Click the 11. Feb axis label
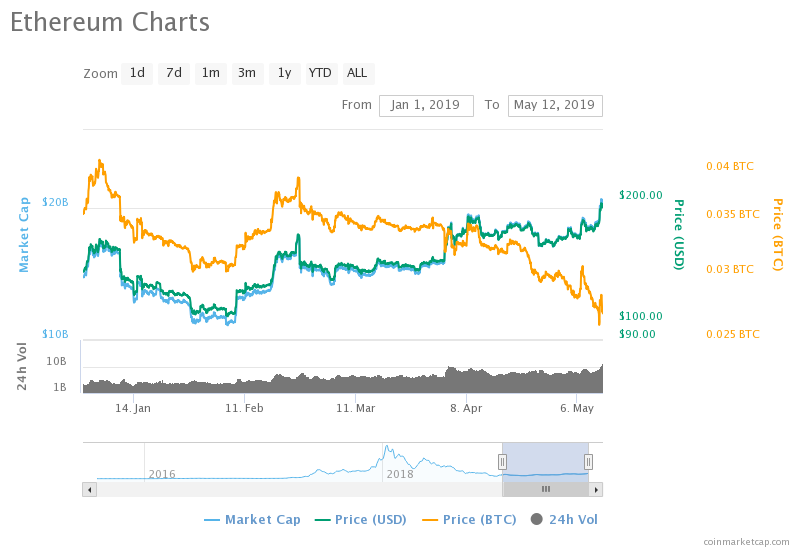Screen dimensions: 800x550 [x=244, y=409]
